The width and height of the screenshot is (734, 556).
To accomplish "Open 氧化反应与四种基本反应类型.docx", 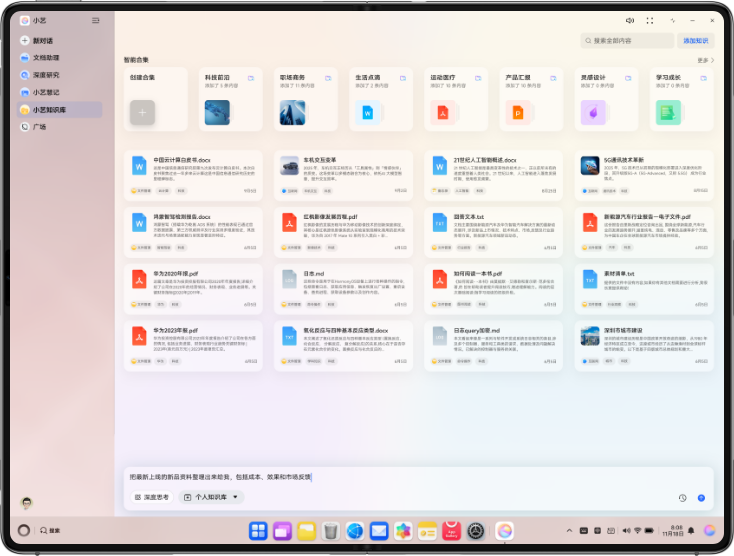I will (x=344, y=346).
